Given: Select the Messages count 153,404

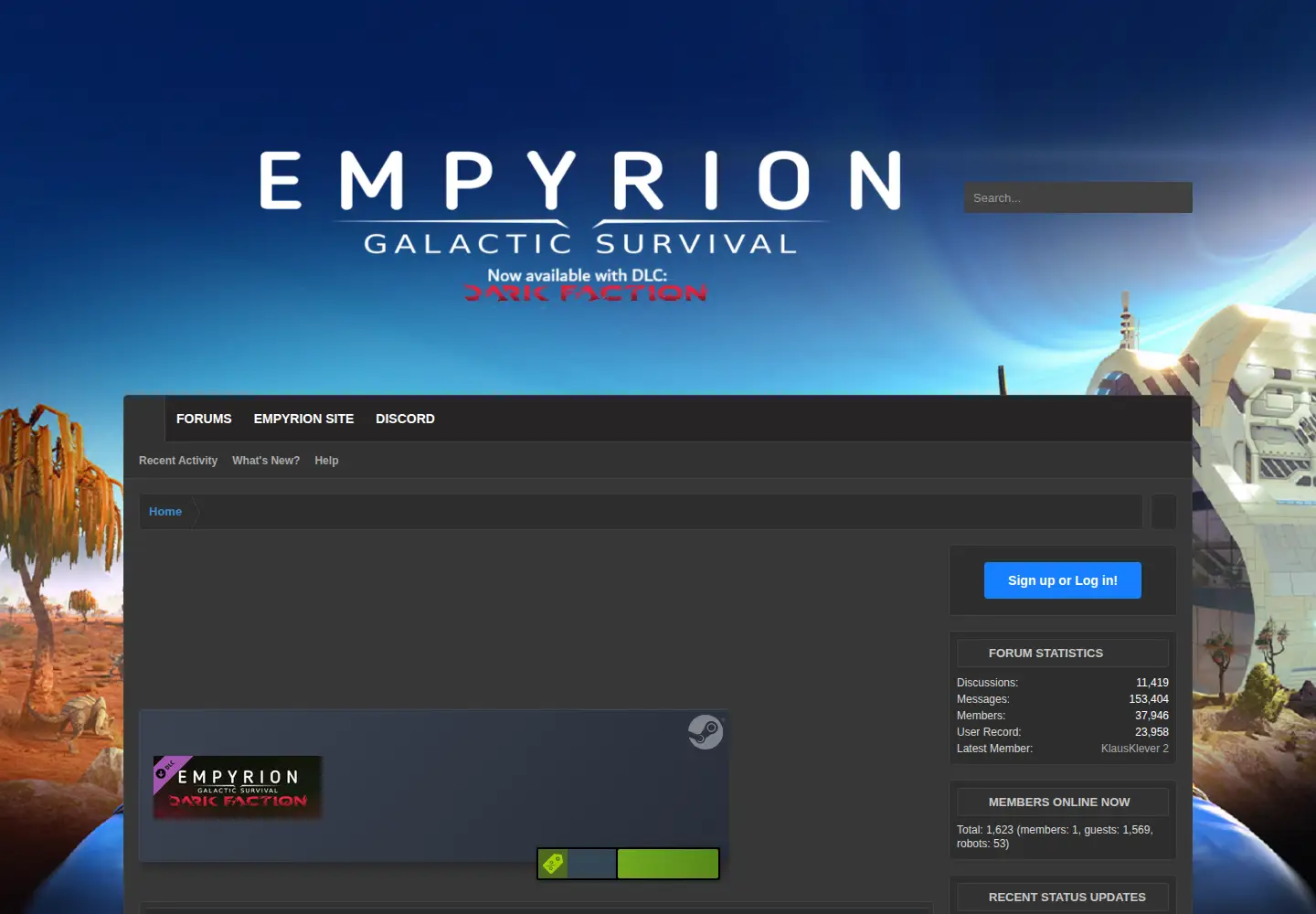Looking at the screenshot, I should pyautogui.click(x=1149, y=699).
